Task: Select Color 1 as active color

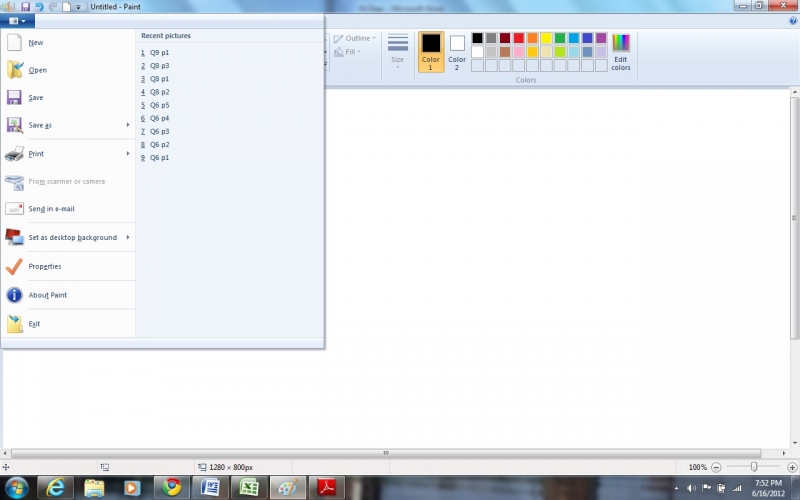Action: click(431, 50)
